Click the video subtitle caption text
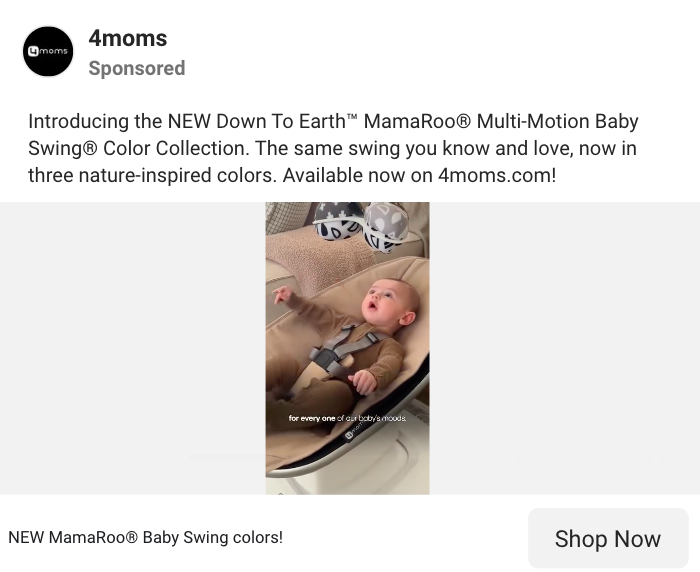 [347, 418]
